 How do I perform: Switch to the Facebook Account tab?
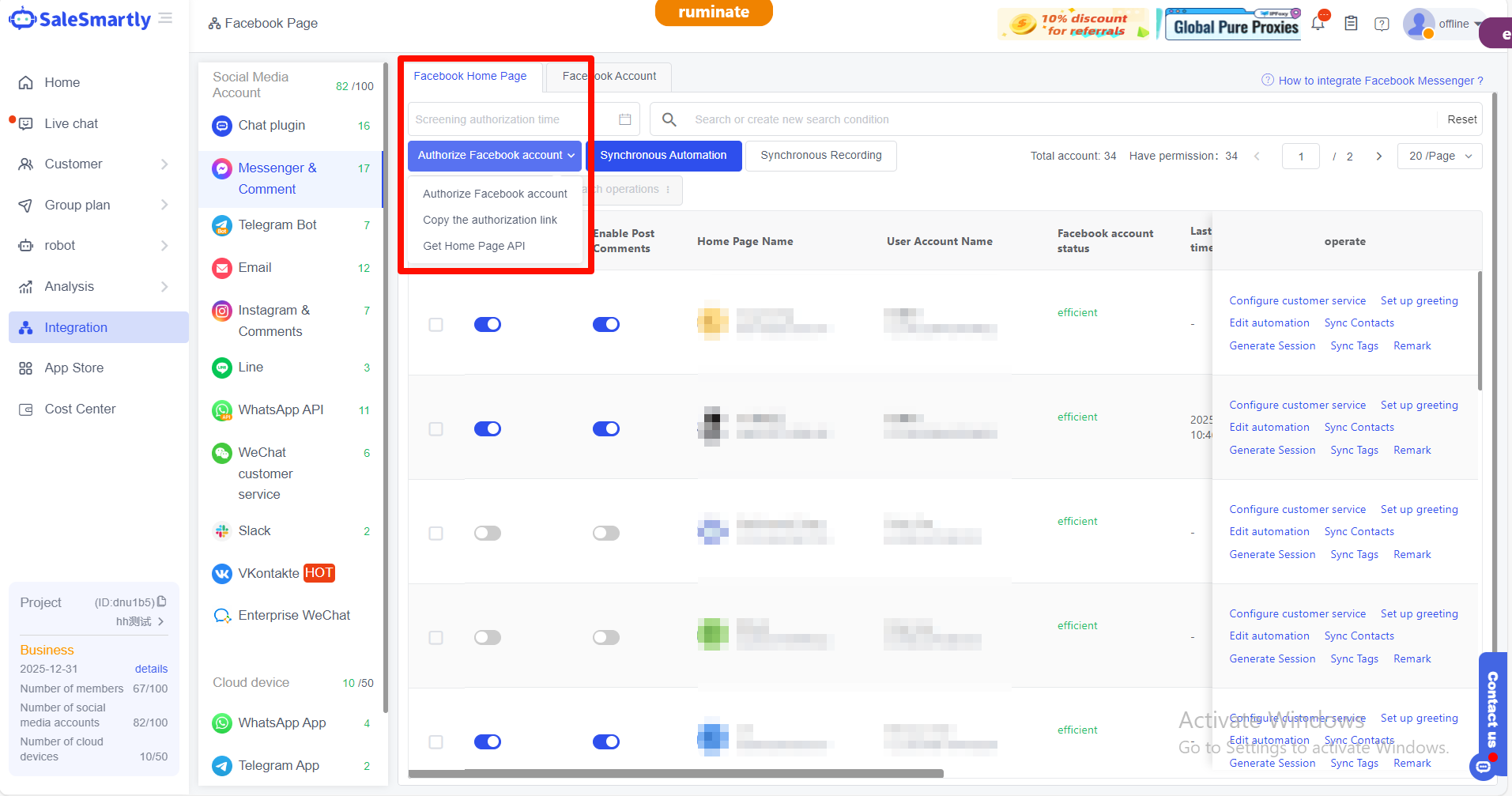(609, 77)
